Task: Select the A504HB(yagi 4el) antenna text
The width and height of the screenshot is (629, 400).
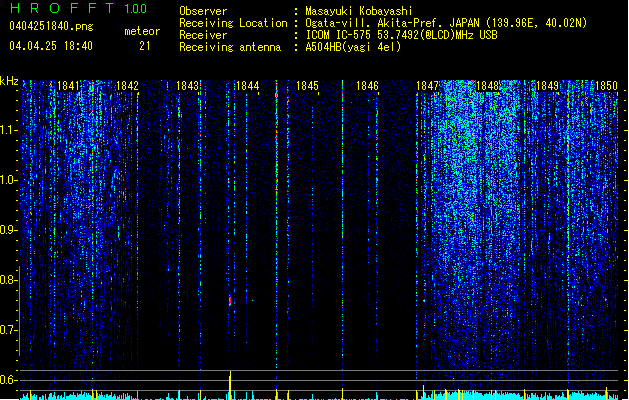Action: click(x=353, y=47)
